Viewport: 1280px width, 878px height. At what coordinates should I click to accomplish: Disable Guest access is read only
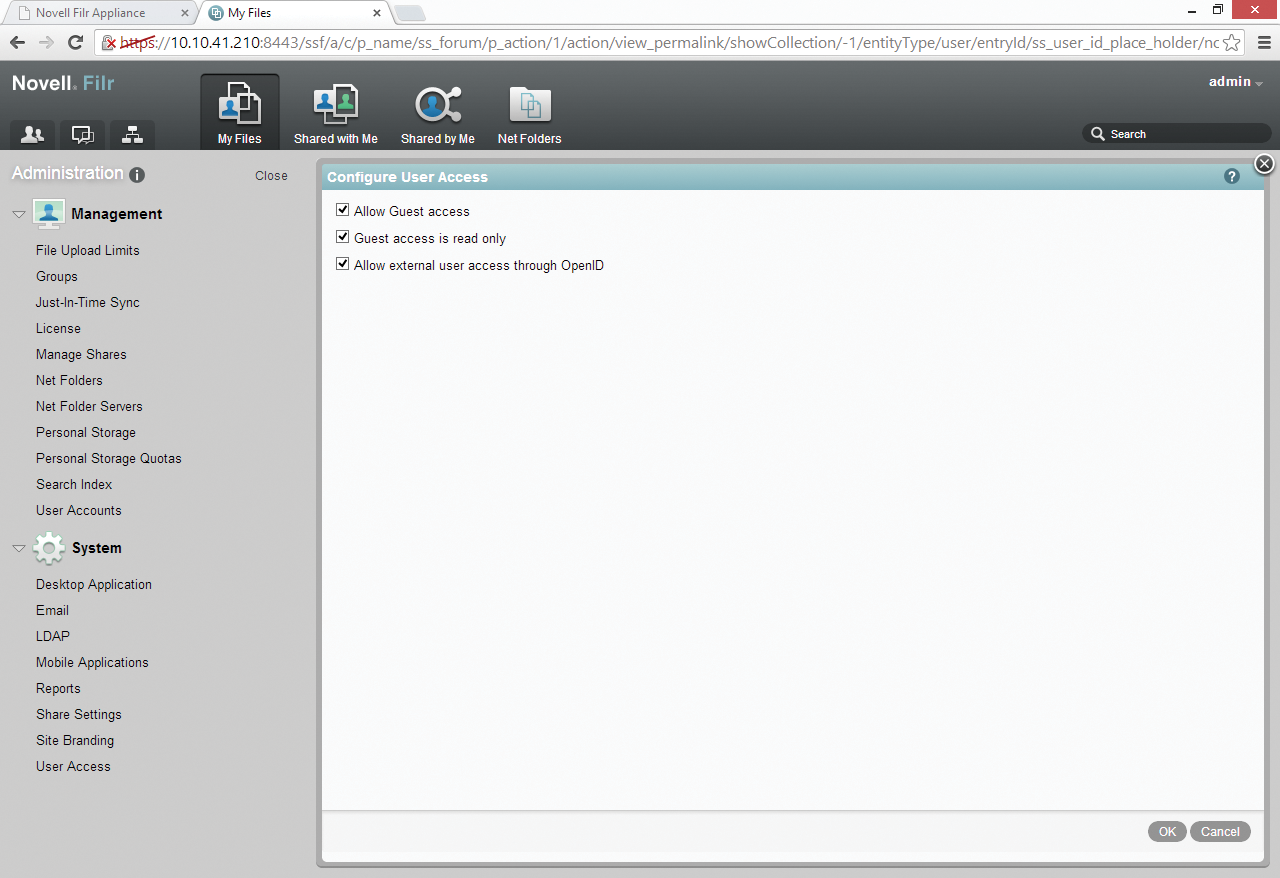(342, 237)
